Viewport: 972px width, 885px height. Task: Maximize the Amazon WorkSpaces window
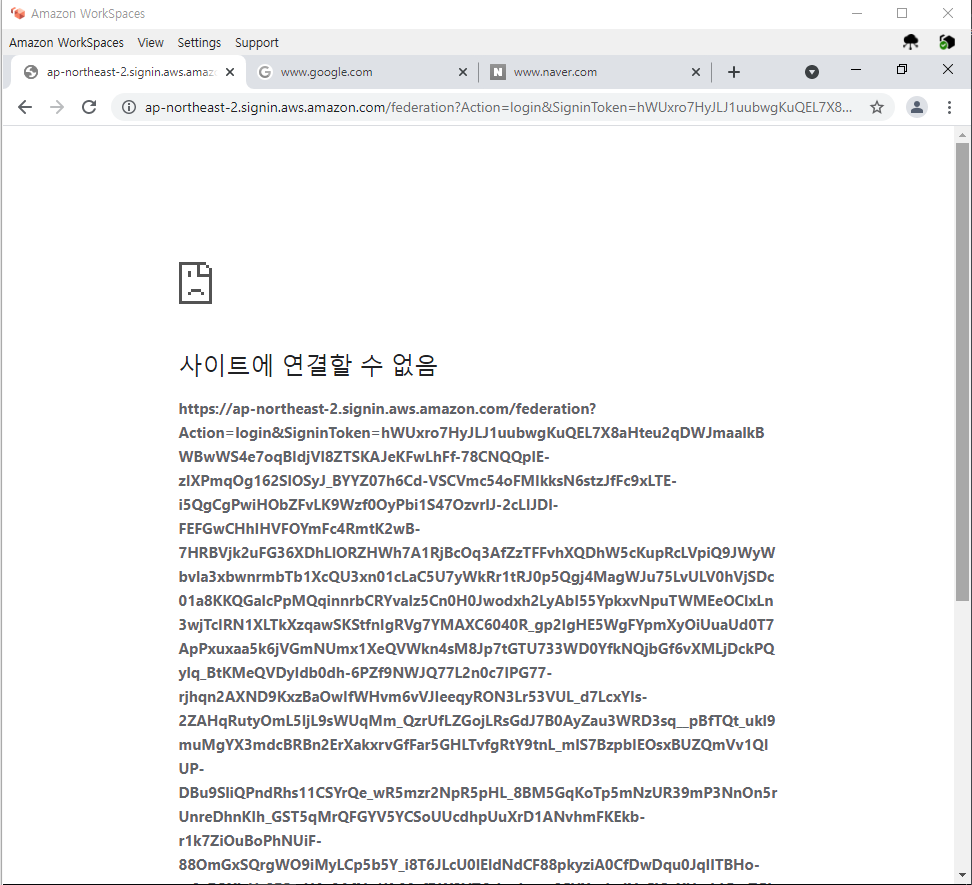click(902, 13)
